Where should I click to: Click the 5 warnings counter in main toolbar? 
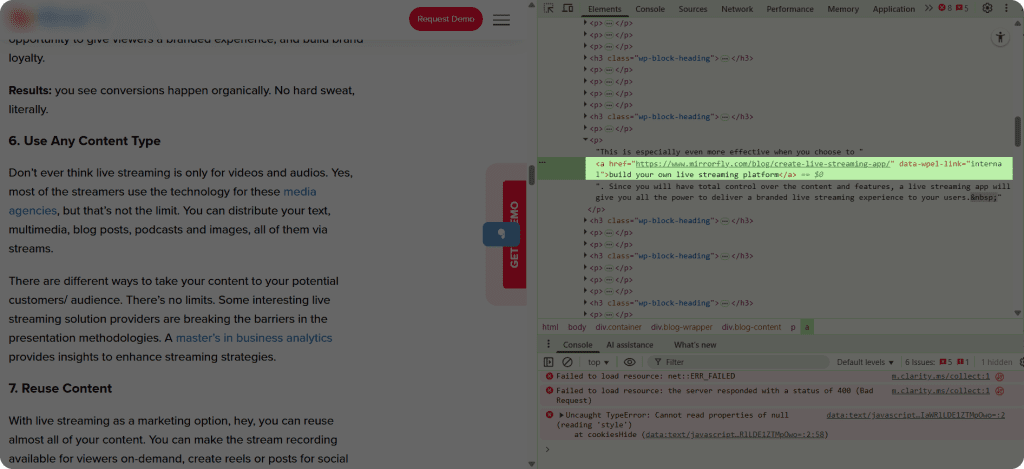962,8
